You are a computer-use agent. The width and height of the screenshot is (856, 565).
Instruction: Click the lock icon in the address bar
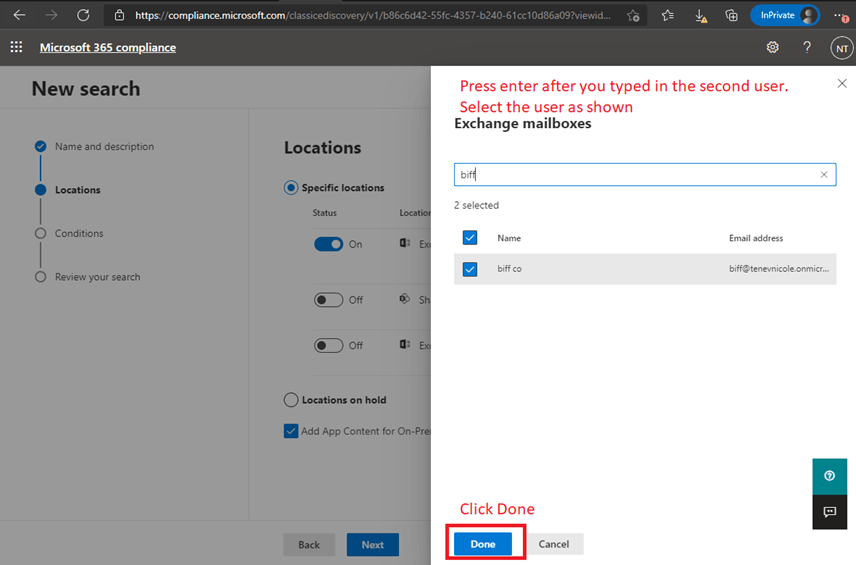119,15
